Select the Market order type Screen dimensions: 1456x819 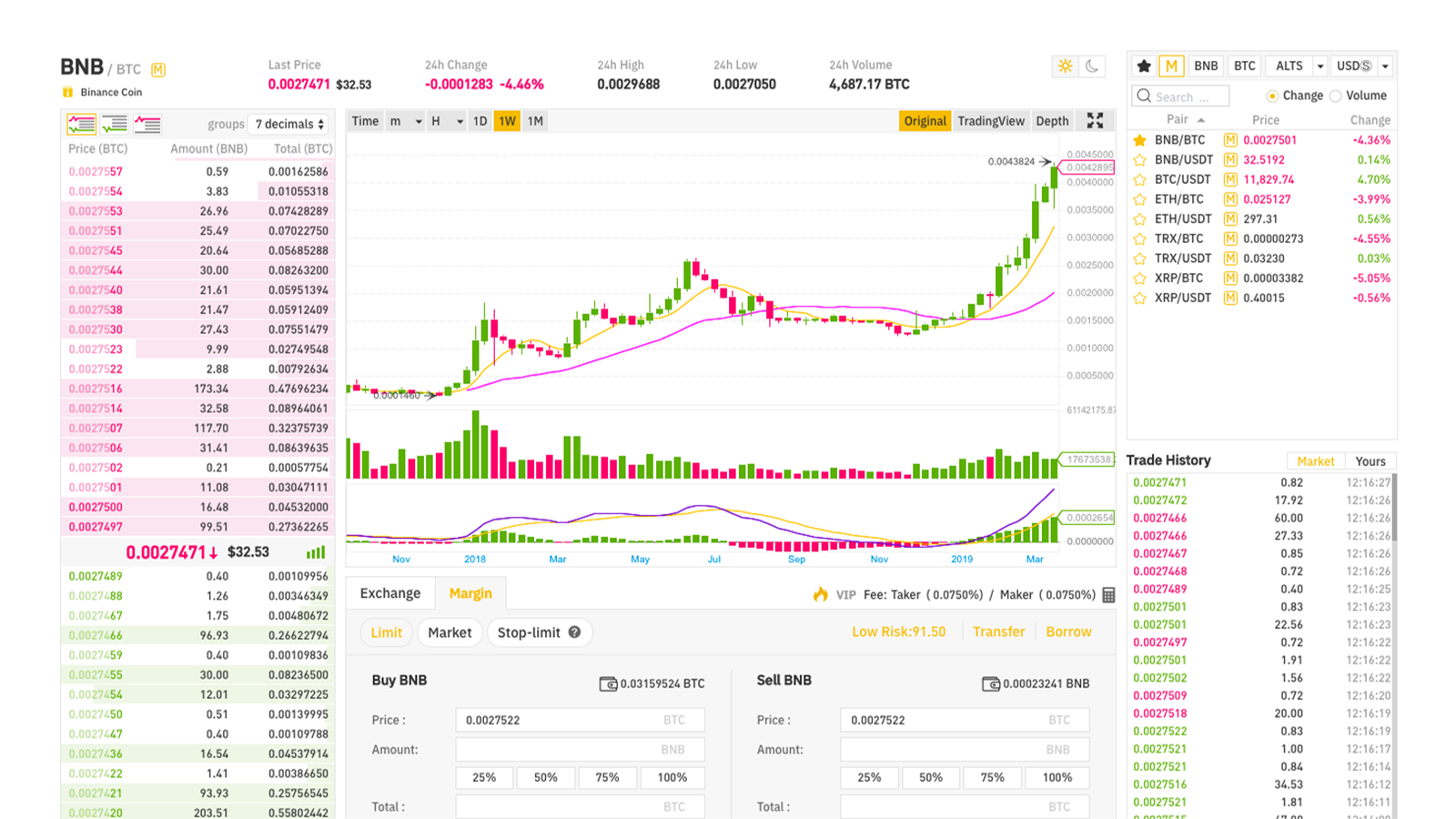click(x=450, y=632)
